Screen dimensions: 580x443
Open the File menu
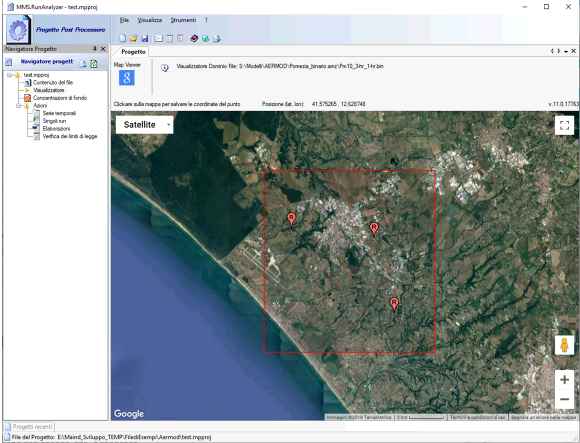pyautogui.click(x=124, y=20)
